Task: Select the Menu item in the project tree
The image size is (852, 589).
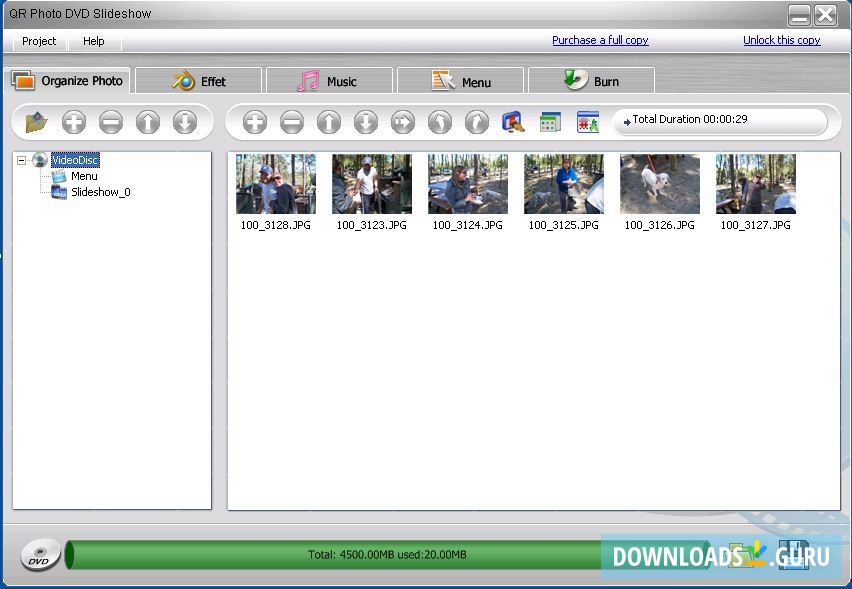Action: pyautogui.click(x=84, y=176)
